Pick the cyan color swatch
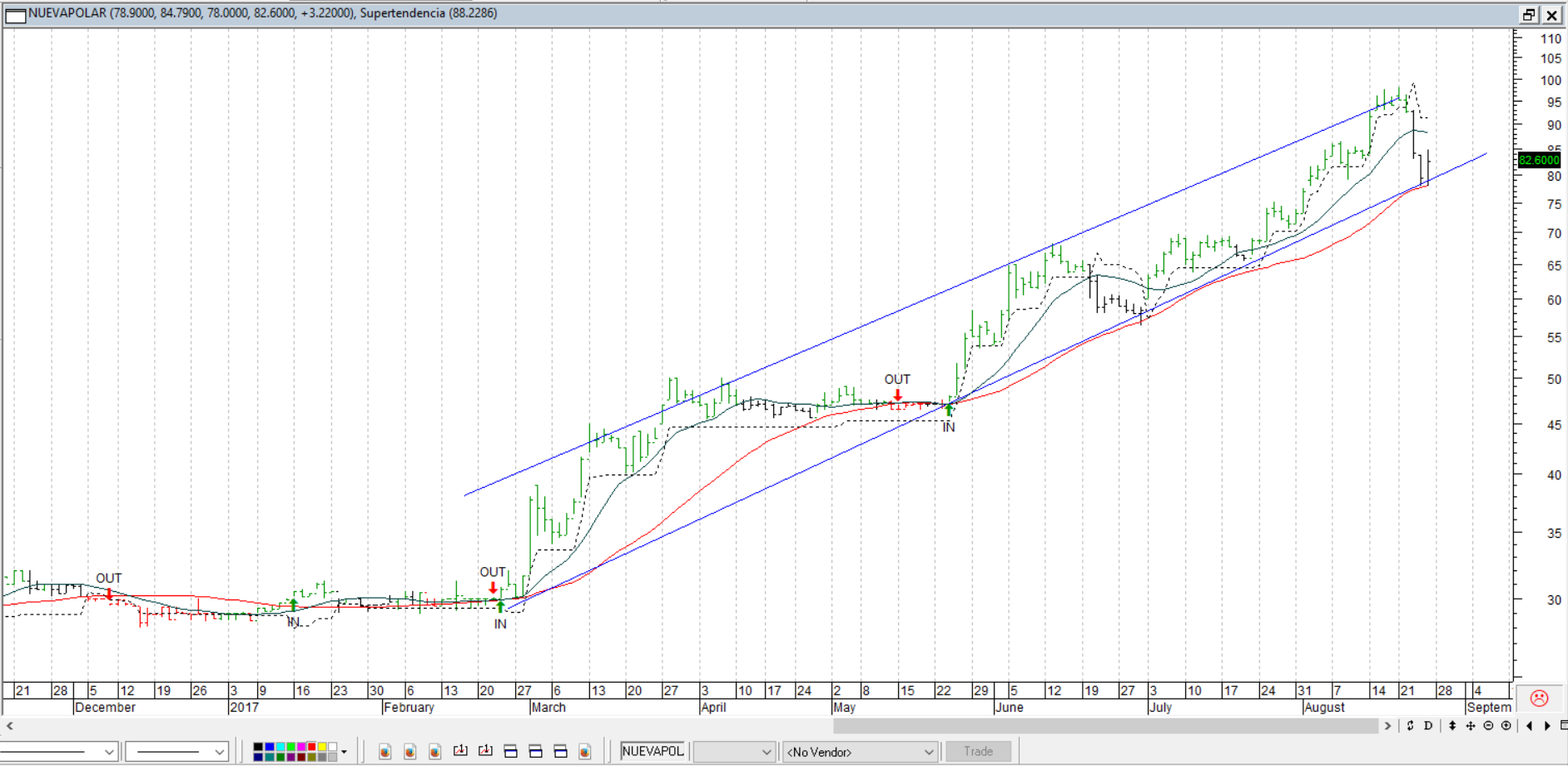Viewport: 1568px width, 766px height. (x=280, y=747)
